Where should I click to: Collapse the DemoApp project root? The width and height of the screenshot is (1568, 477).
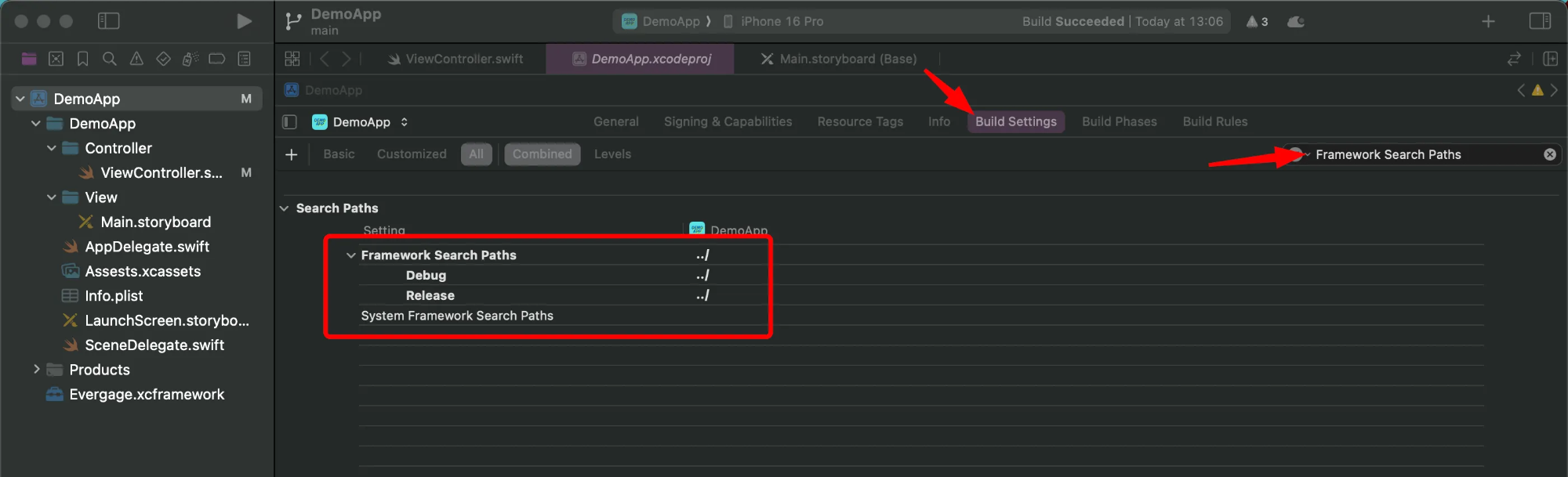[20, 99]
